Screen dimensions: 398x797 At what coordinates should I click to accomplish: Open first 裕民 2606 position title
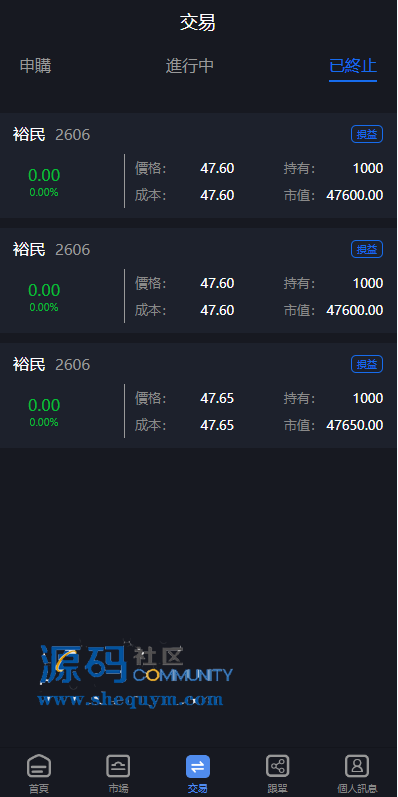[51, 135]
